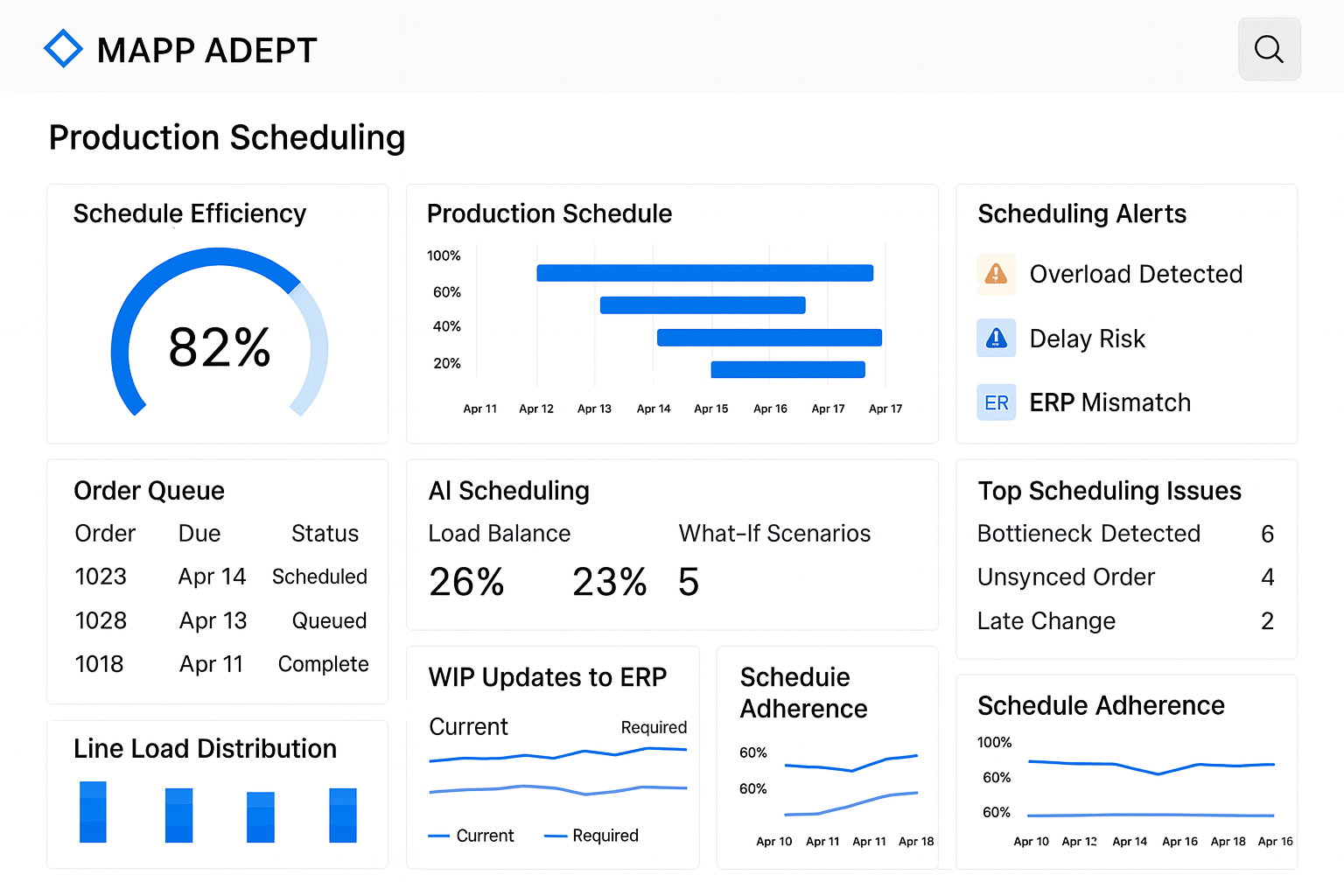
Task: Click the orange Overload Detected warning icon
Action: coord(996,274)
